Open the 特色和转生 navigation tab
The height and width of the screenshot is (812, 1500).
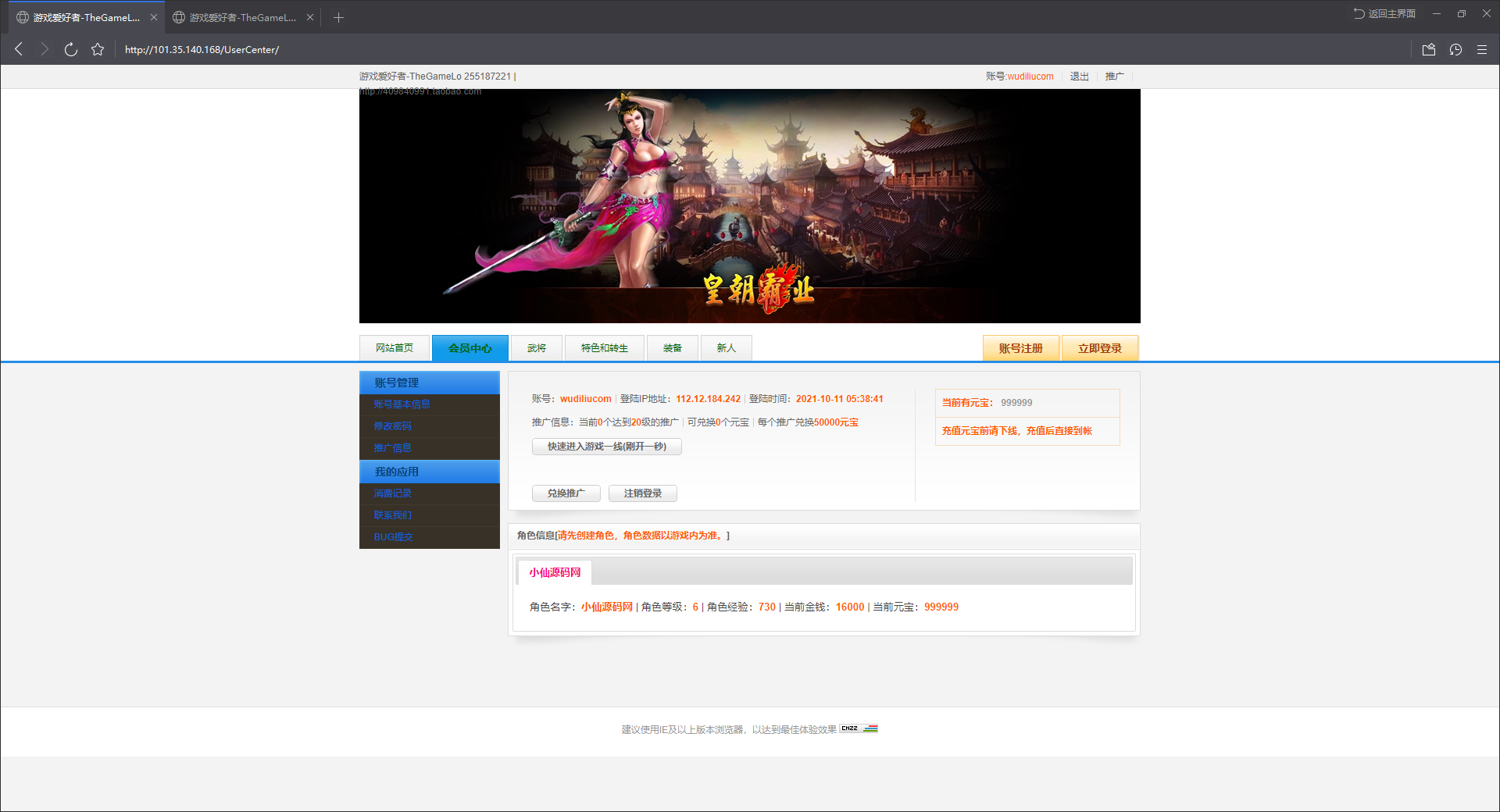coord(605,348)
